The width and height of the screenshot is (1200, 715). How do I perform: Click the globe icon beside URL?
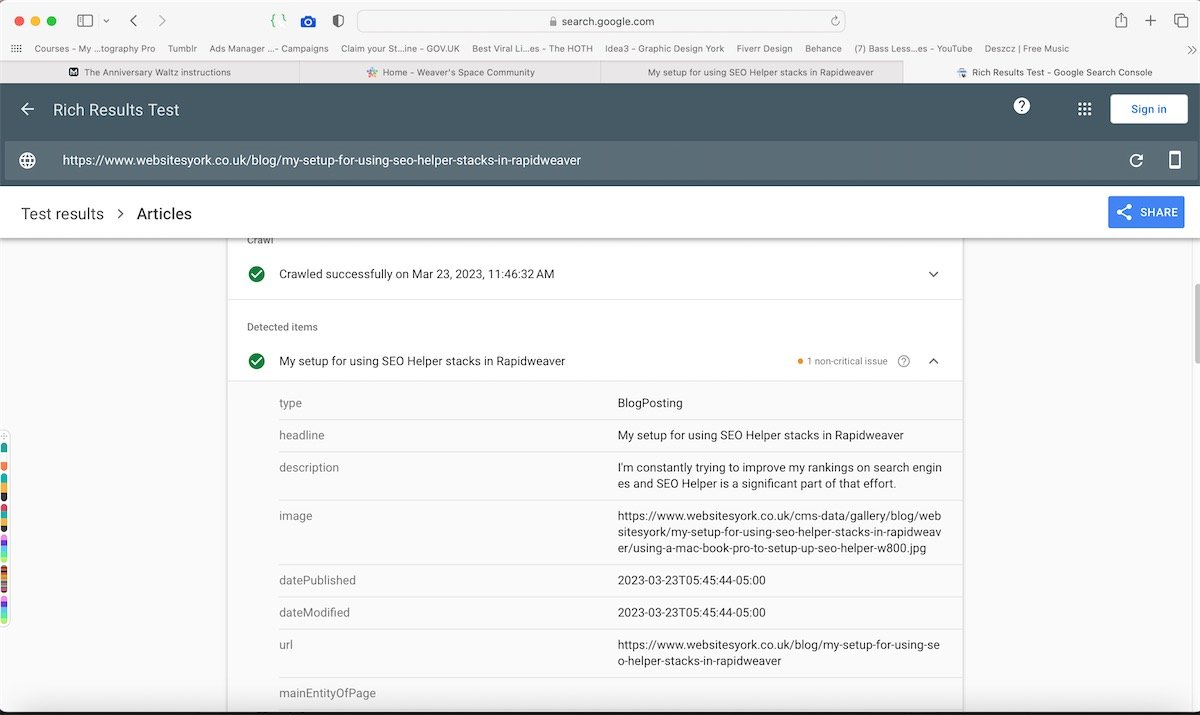click(x=28, y=160)
